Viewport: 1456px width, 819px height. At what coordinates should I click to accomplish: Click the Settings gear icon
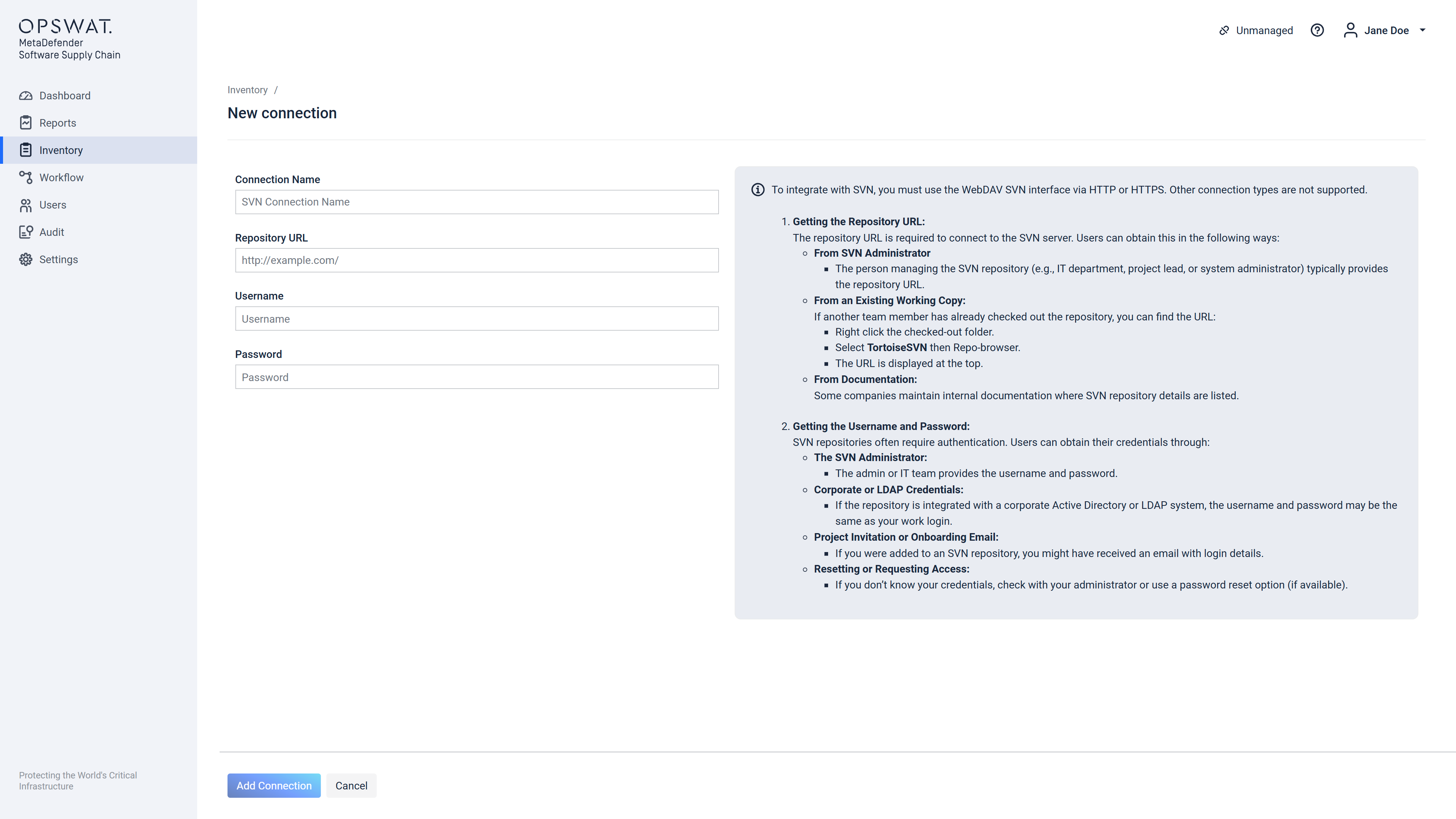tap(25, 259)
